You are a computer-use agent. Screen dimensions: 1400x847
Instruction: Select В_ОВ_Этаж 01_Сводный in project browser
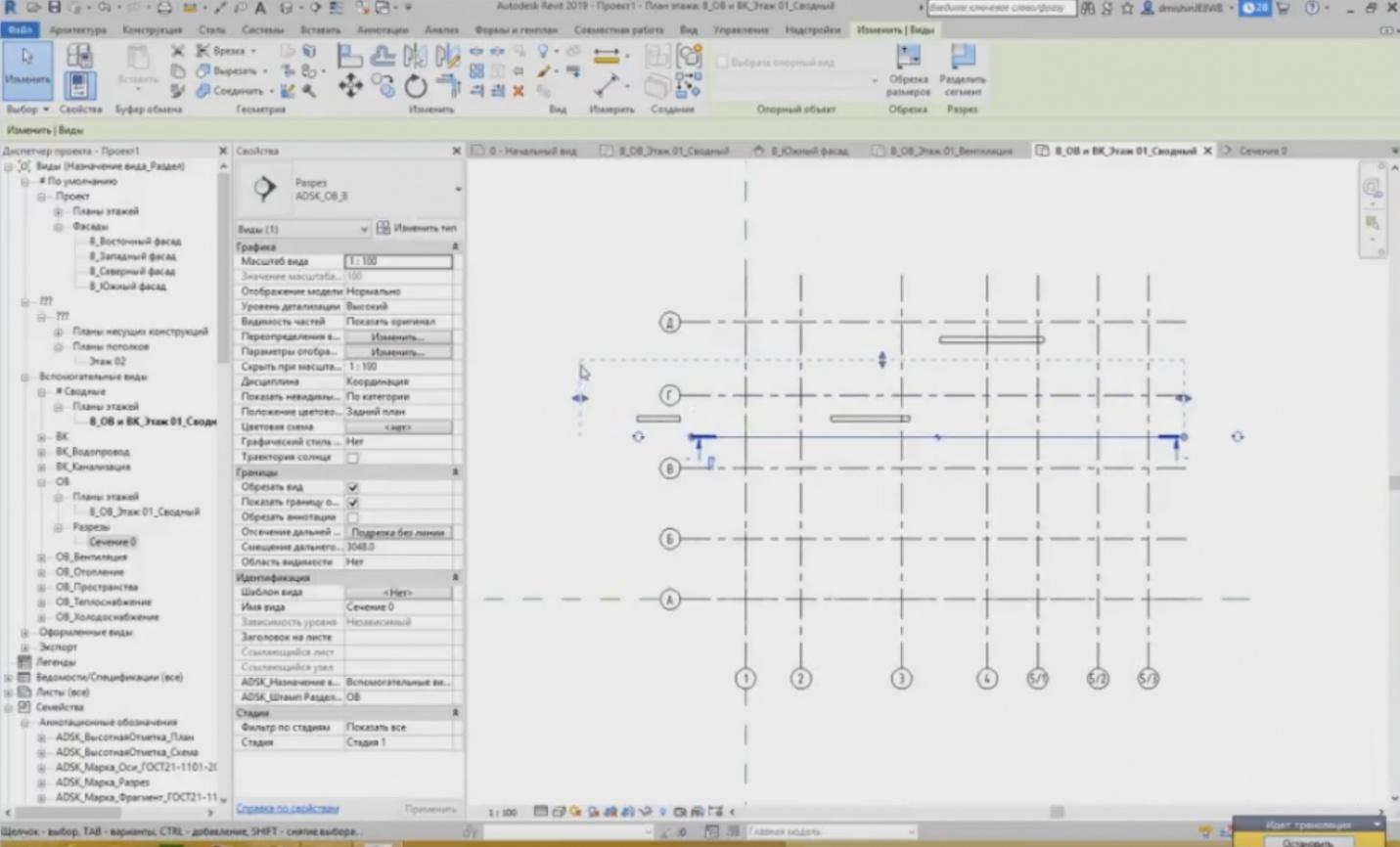(x=145, y=512)
